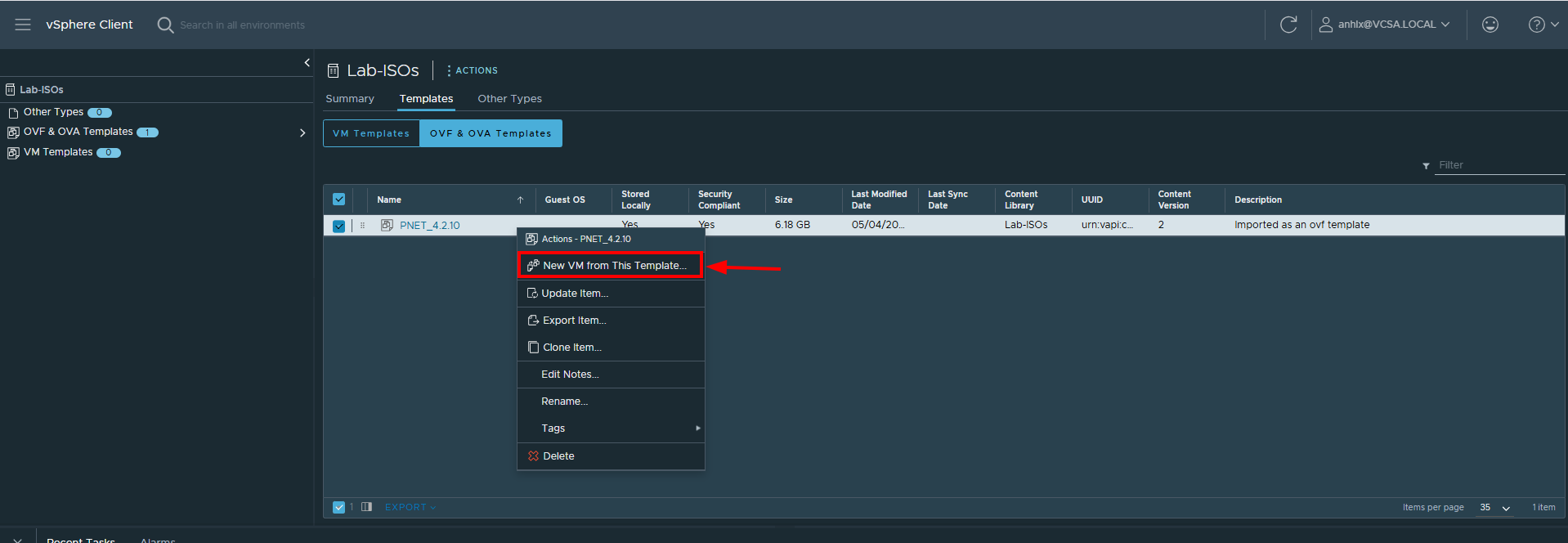Screen dimensions: 1568x543
Task: Click the search magnifier icon
Action: tap(165, 25)
